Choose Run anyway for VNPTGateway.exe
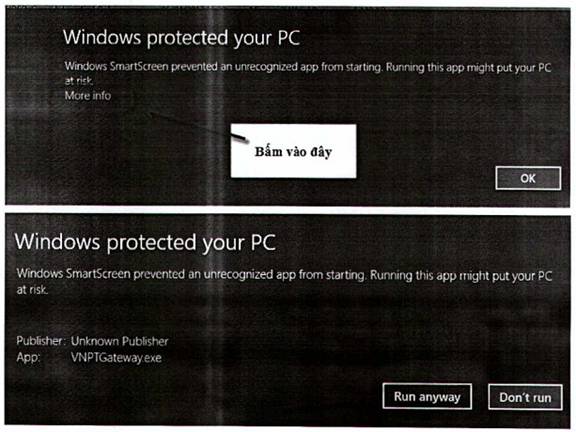Viewport: 576px width, 432px height. tap(427, 396)
